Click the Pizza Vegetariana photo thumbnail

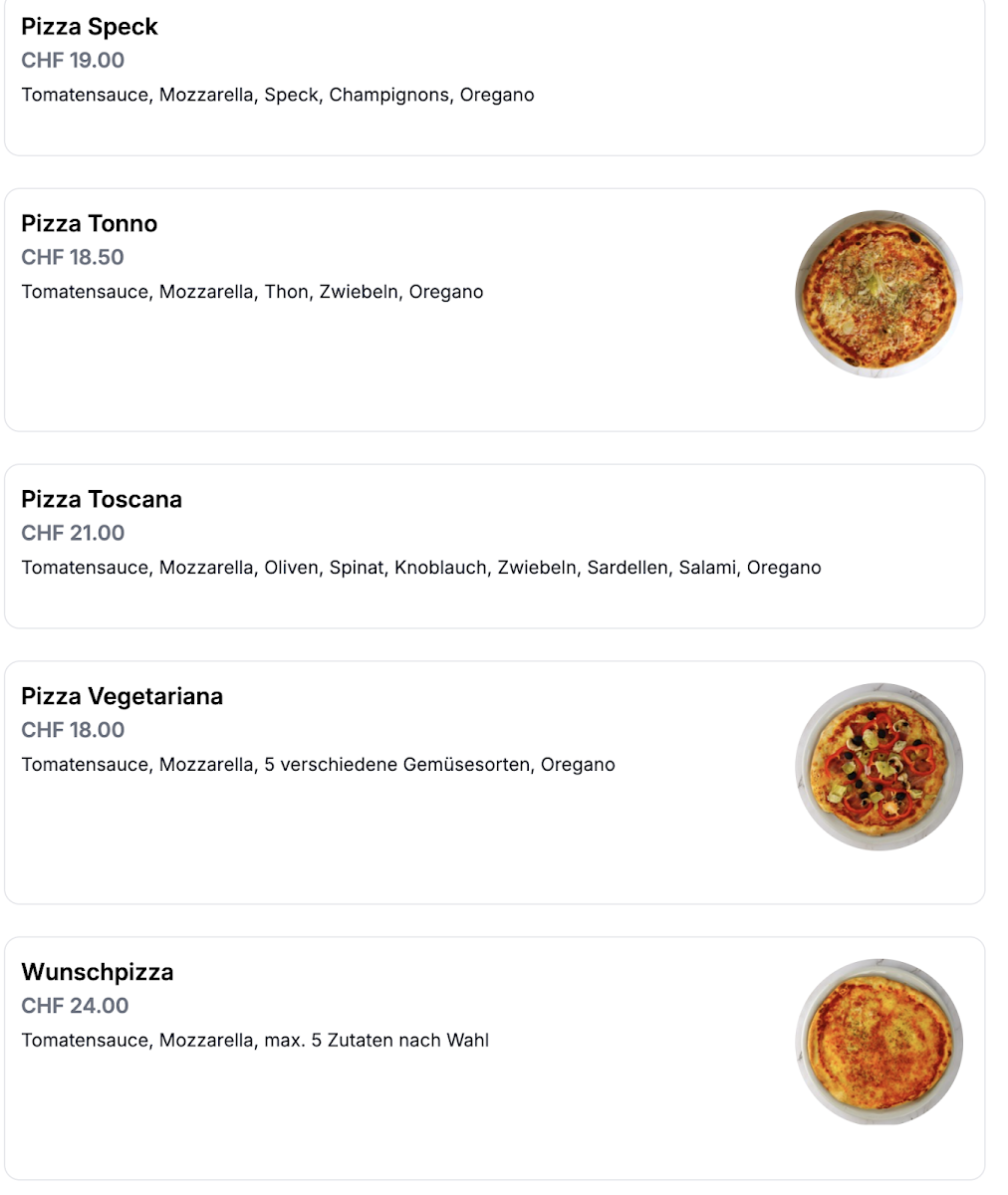tap(879, 767)
